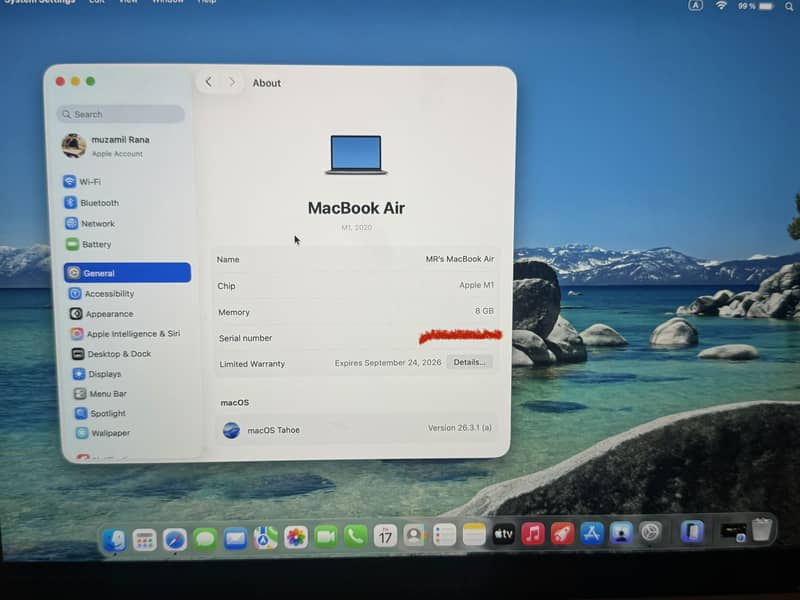800x600 pixels.
Task: Click the warranty Details… button
Action: click(x=469, y=362)
